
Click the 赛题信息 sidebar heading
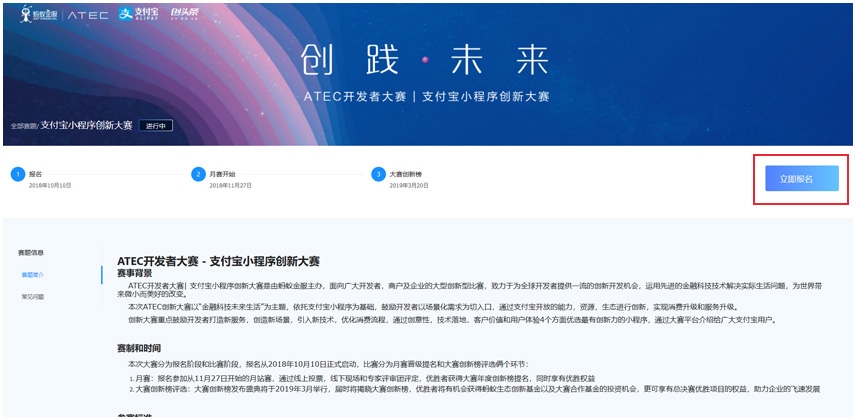tap(33, 252)
